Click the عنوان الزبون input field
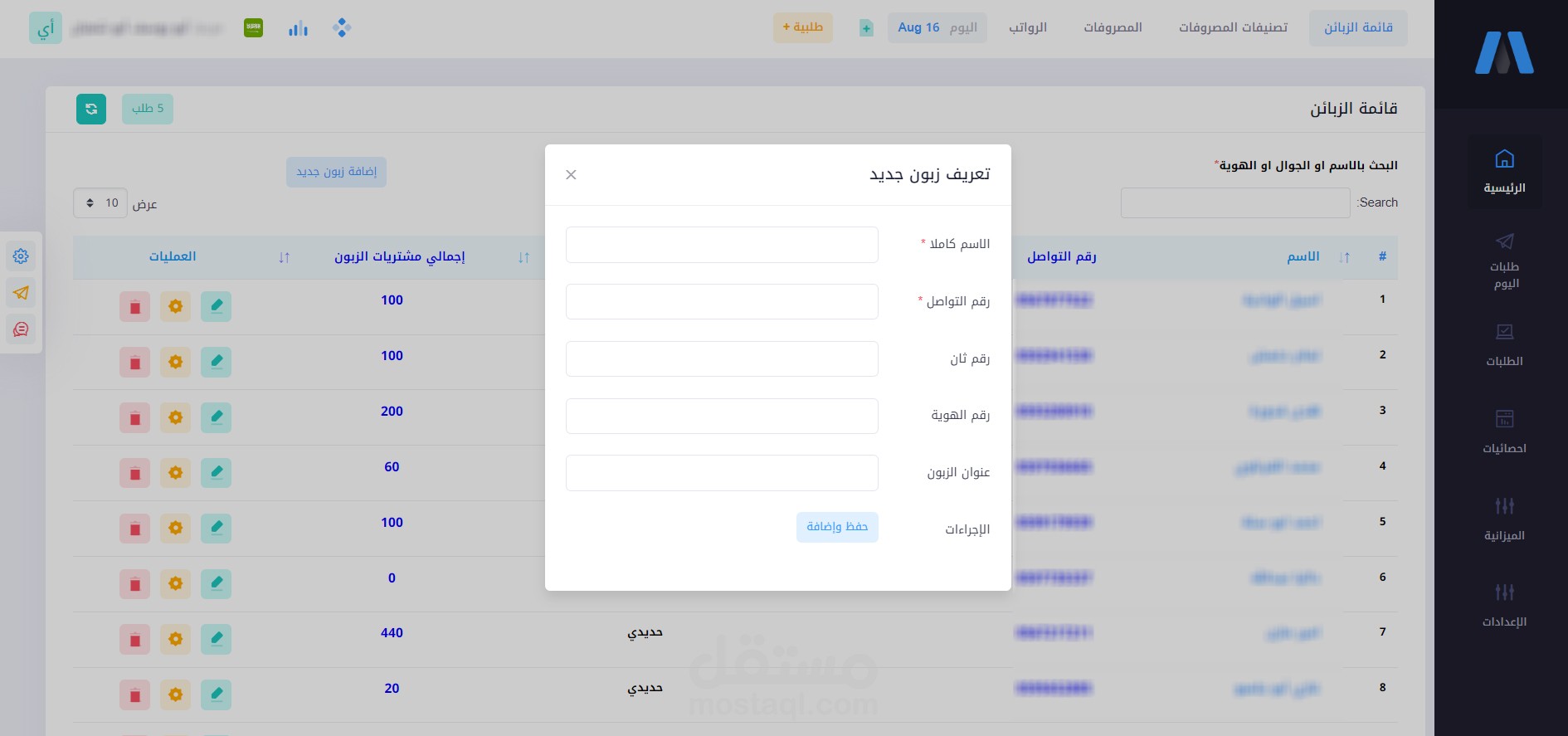 click(x=722, y=473)
